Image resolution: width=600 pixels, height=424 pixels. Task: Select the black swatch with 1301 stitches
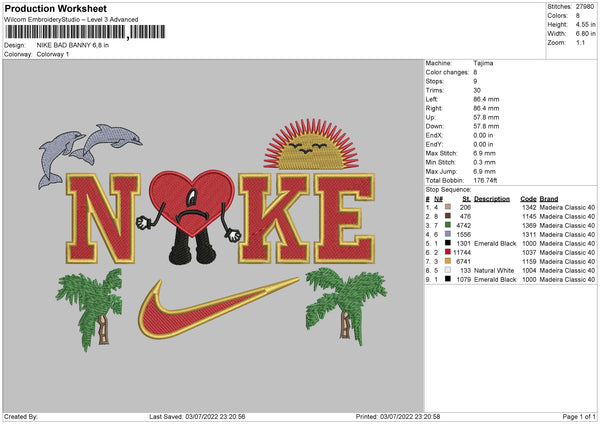(x=447, y=243)
